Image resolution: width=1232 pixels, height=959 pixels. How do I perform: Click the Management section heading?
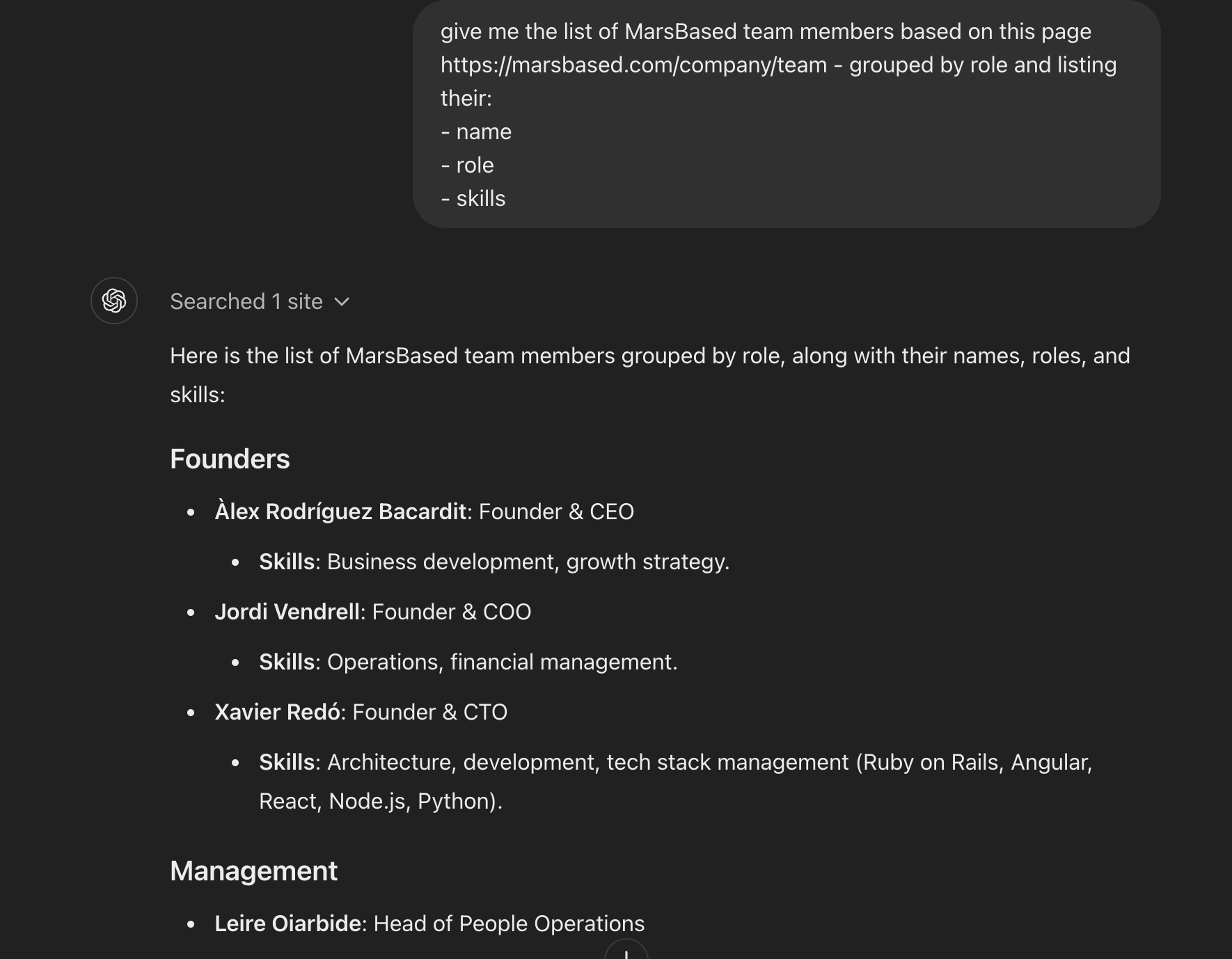click(253, 871)
